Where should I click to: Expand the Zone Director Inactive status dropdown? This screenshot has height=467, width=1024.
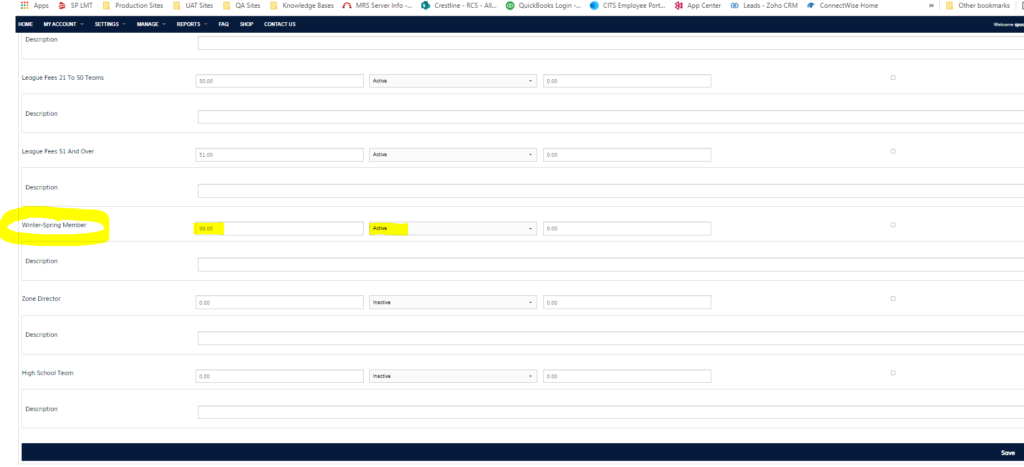tap(452, 302)
